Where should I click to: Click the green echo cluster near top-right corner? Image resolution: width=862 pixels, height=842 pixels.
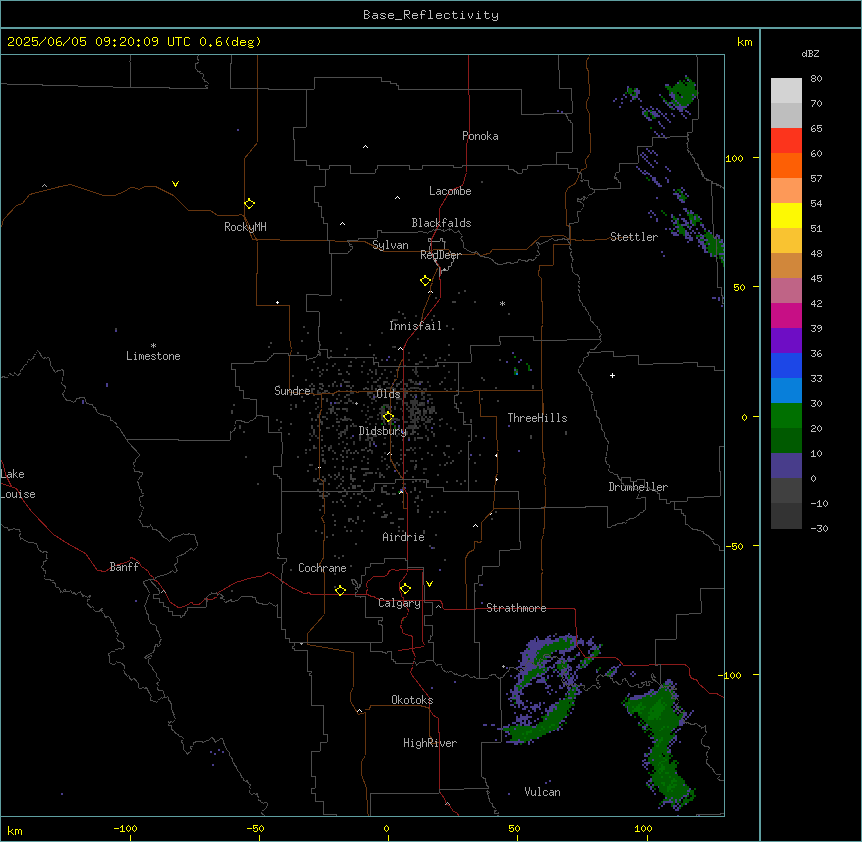(x=681, y=92)
